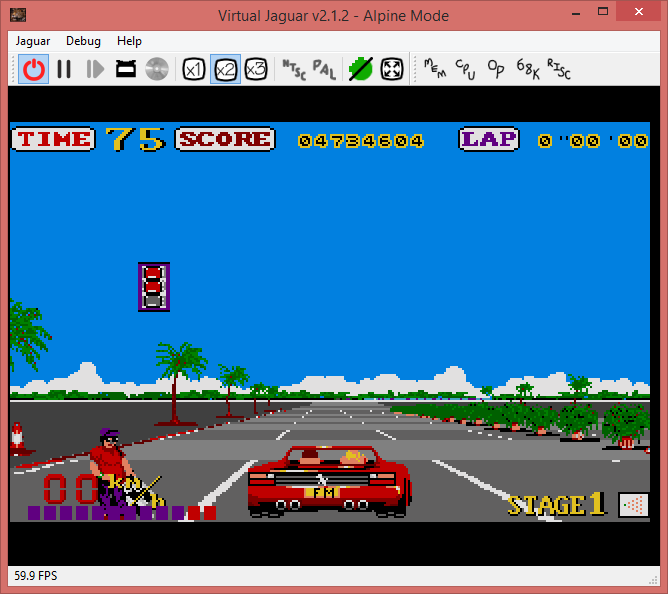Viewport: 668px width, 594px height.
Task: Click the frame advance arrow icon
Action: (95, 69)
